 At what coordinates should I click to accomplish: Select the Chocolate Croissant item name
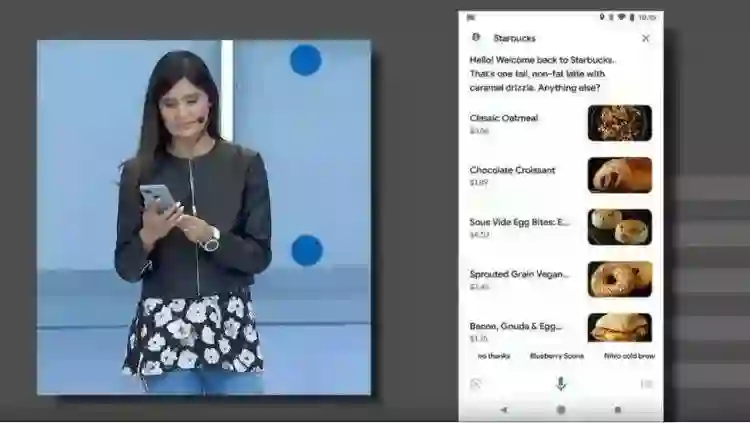[512, 170]
